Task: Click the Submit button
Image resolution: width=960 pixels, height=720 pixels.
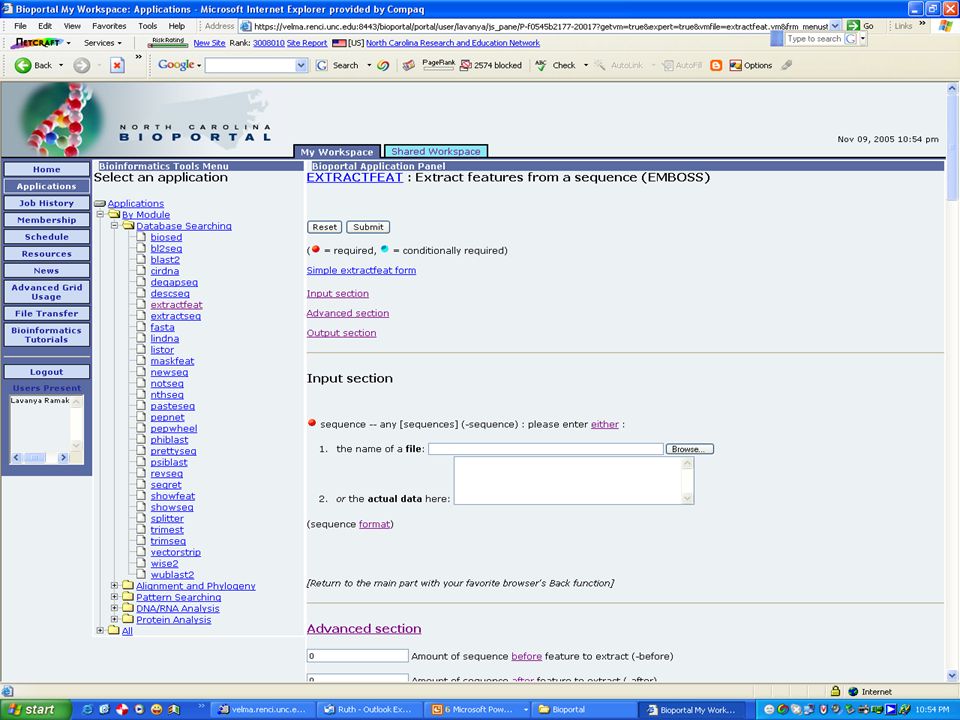Action: click(x=368, y=227)
